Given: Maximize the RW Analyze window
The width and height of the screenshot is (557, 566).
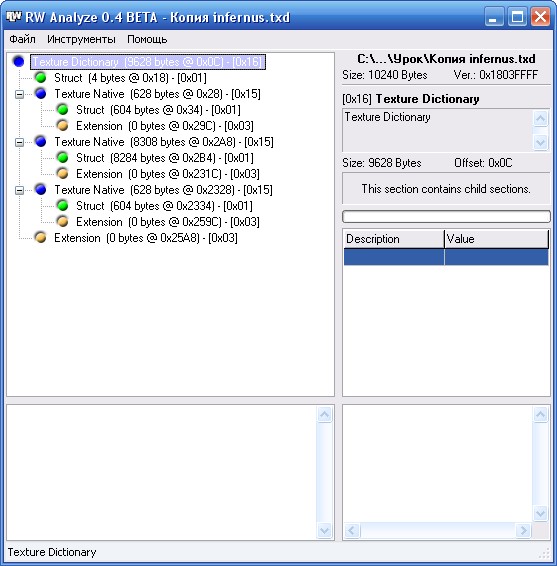Looking at the screenshot, I should tap(517, 17).
